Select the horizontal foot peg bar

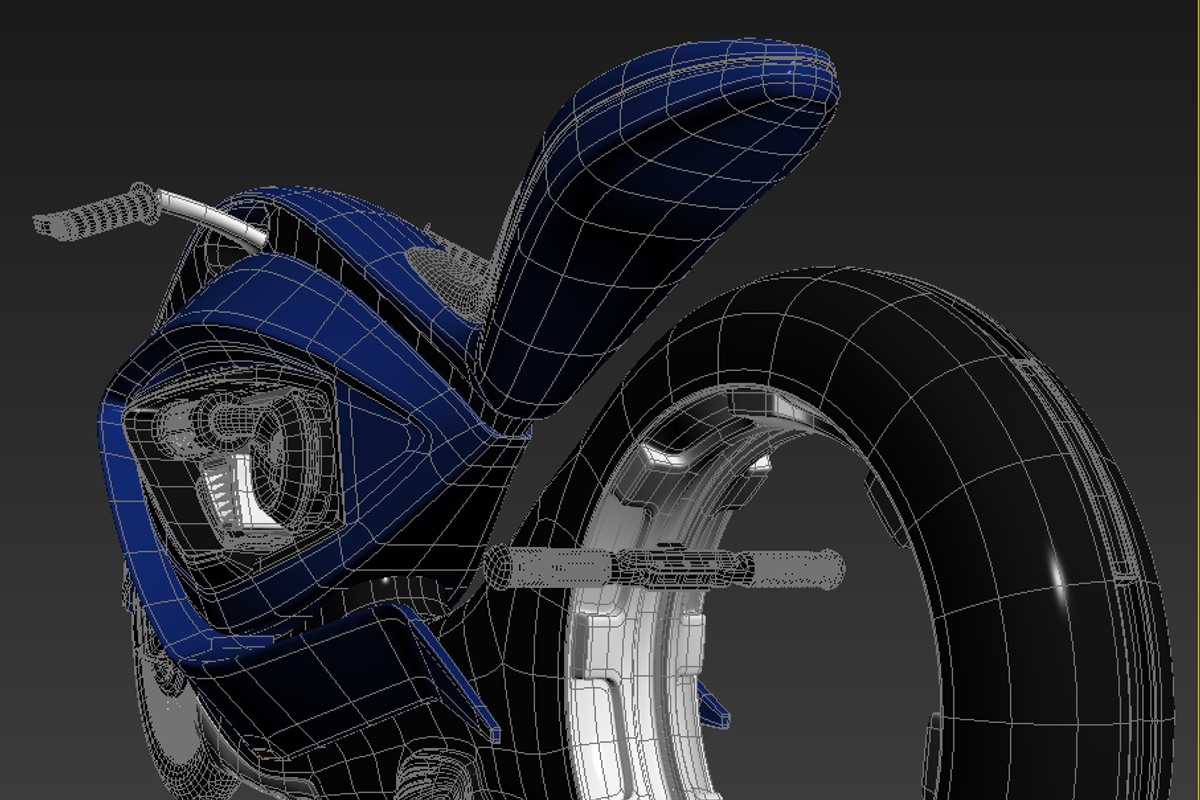[x=665, y=568]
